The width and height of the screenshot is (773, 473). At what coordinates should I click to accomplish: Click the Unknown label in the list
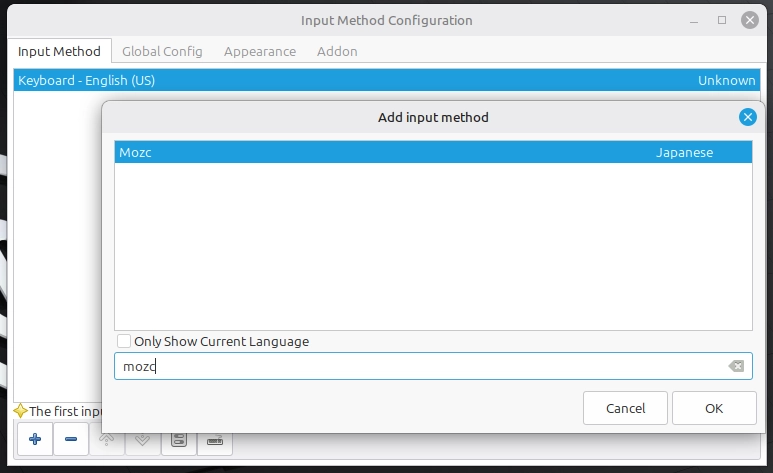pos(727,80)
